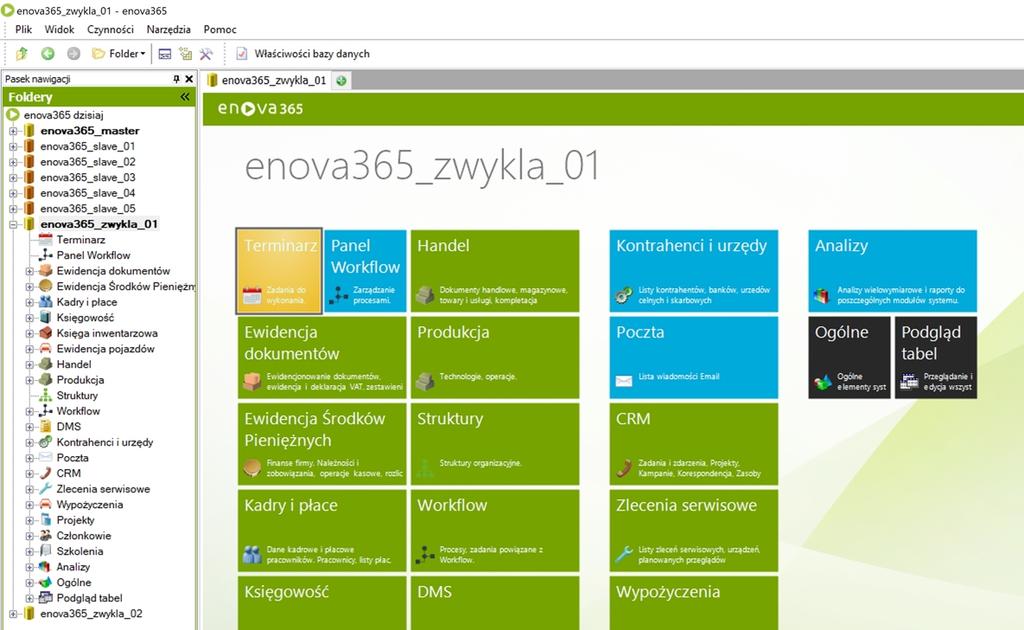Select the enova365_zwykla_01 tab
The image size is (1024, 630).
[267, 80]
